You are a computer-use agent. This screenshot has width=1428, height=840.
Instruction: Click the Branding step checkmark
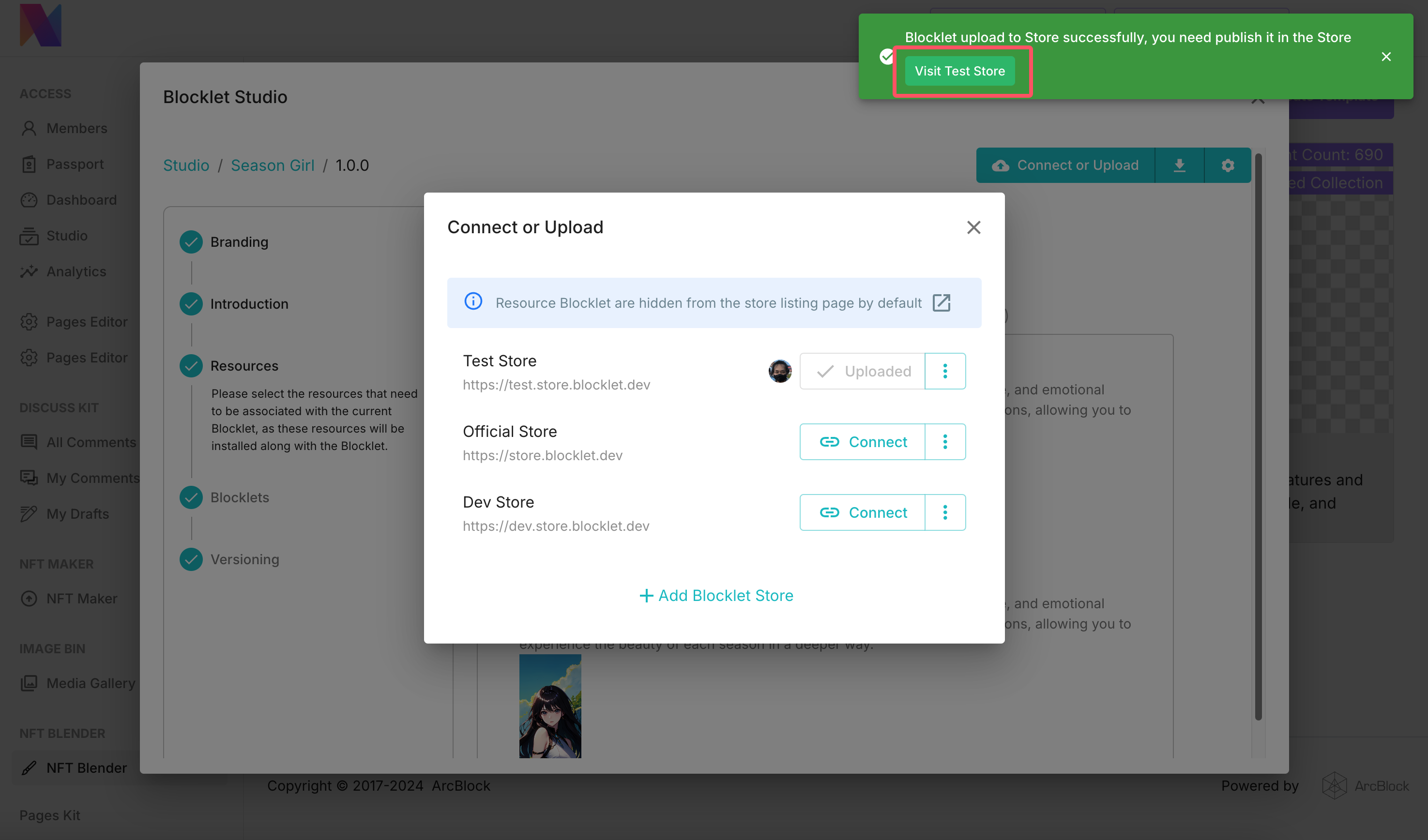191,242
